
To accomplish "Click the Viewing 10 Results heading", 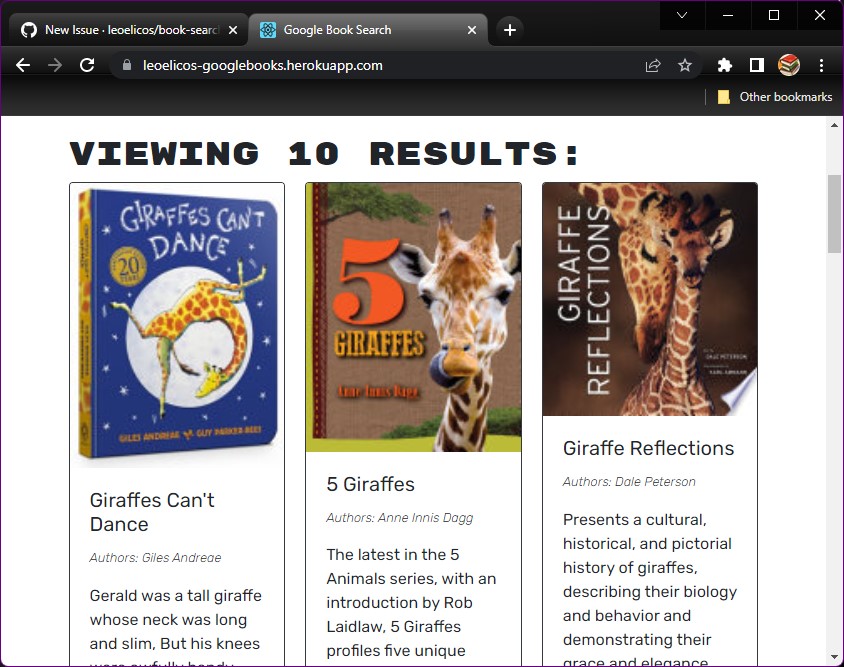I will pyautogui.click(x=325, y=153).
